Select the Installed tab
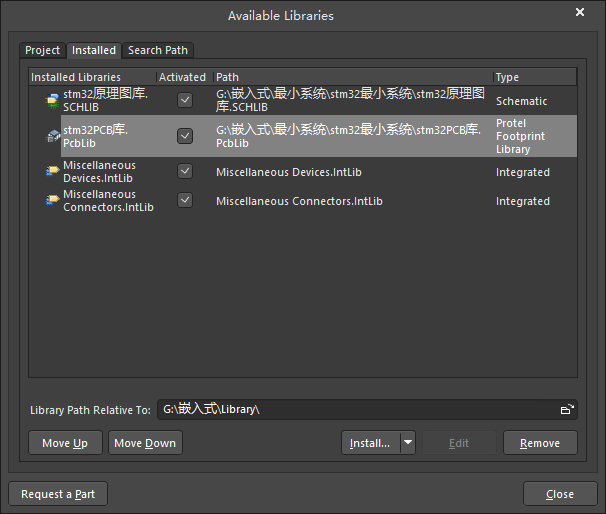The height and width of the screenshot is (514, 606). (94, 50)
